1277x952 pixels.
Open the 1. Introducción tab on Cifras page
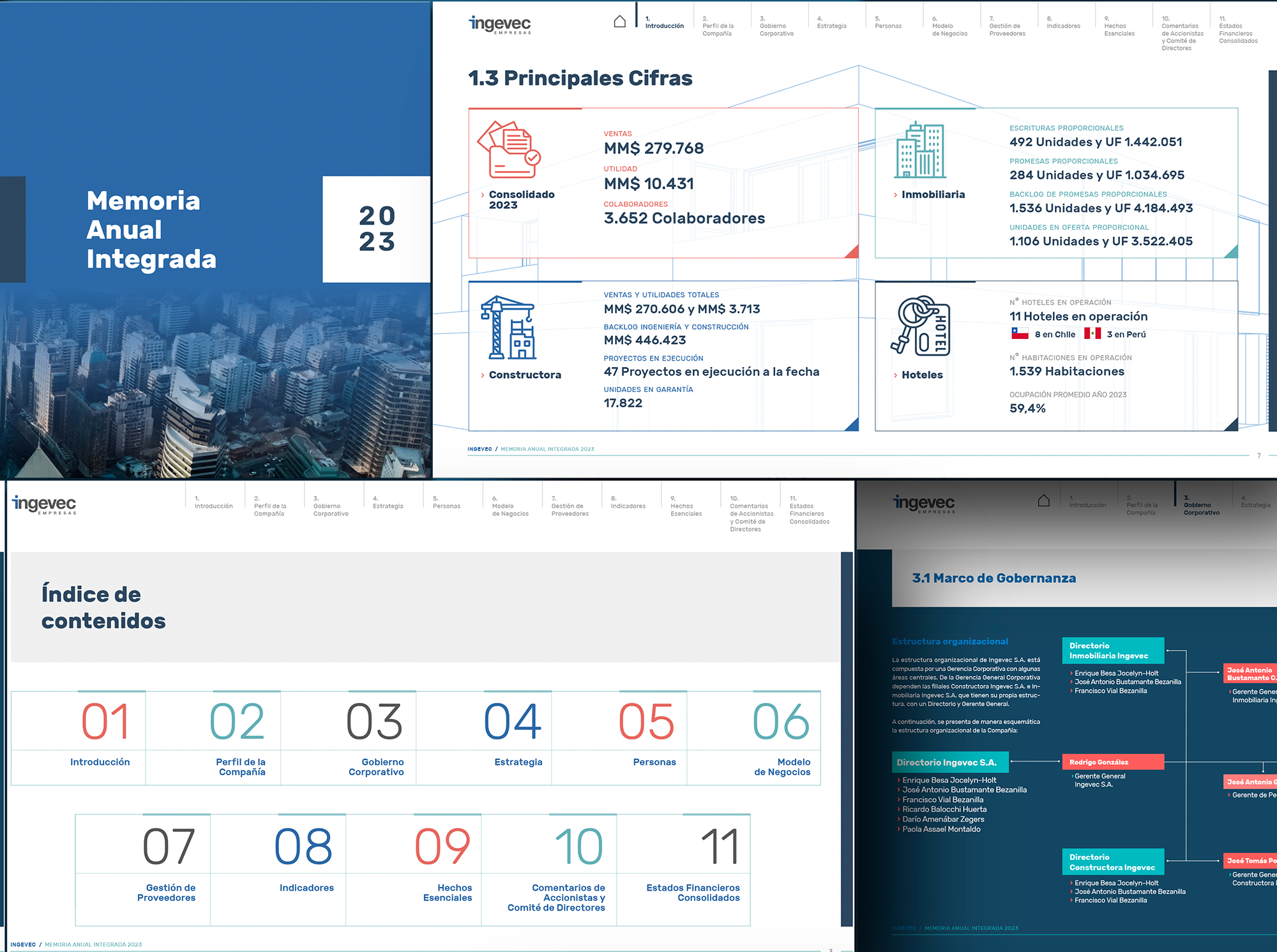[664, 22]
